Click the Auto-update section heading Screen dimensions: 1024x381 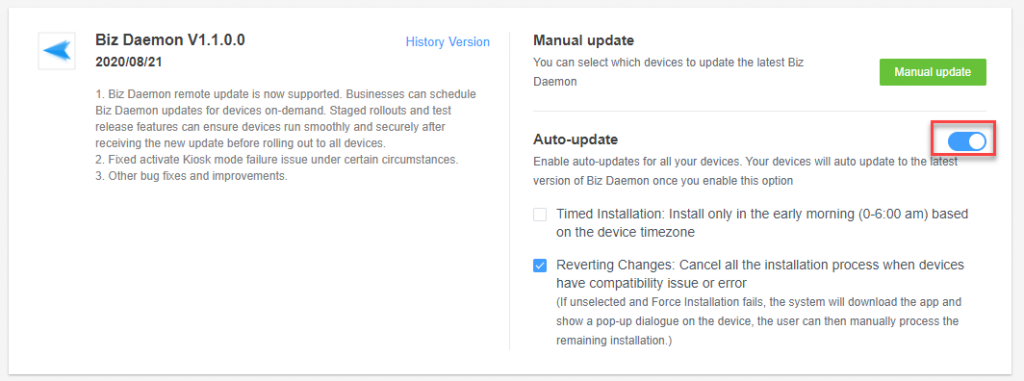pyautogui.click(x=575, y=139)
